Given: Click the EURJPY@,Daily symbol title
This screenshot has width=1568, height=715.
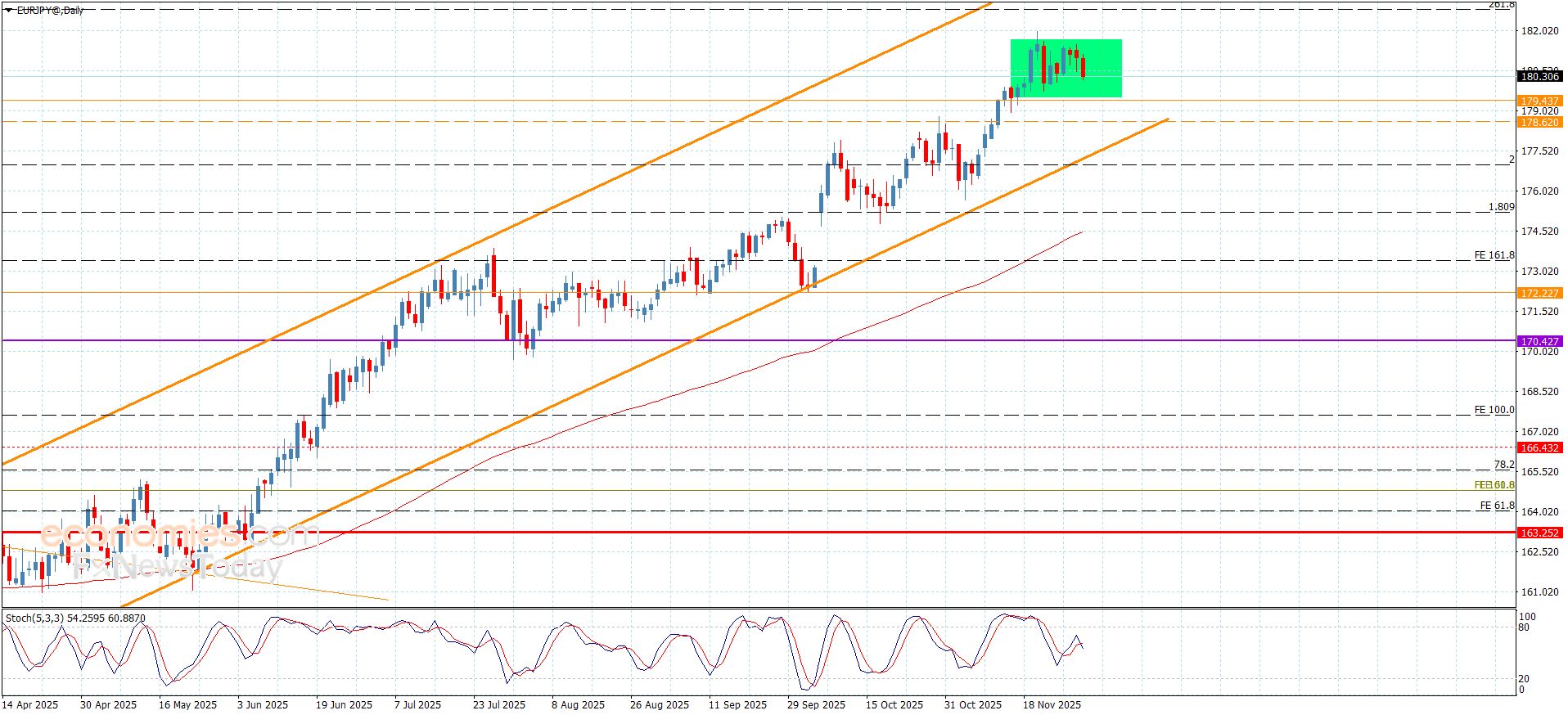Looking at the screenshot, I should click(x=50, y=10).
